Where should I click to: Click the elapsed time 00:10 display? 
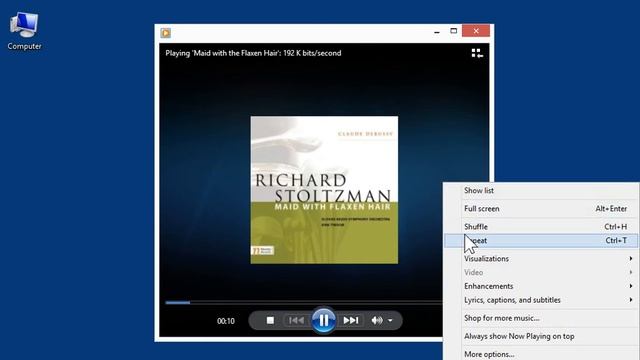(x=226, y=321)
